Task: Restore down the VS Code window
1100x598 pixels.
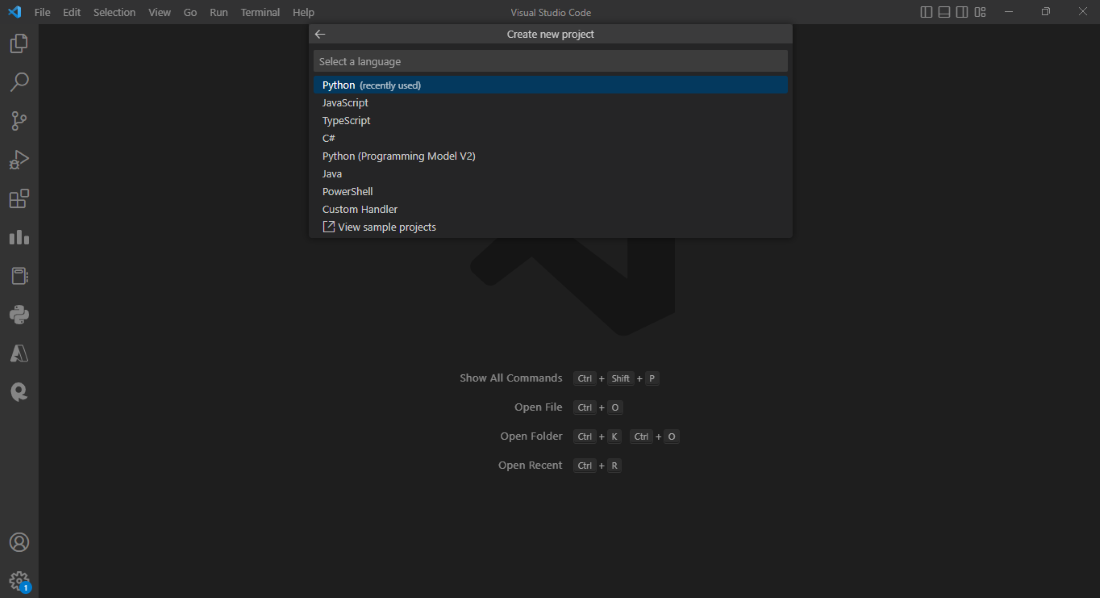Action: point(1045,12)
